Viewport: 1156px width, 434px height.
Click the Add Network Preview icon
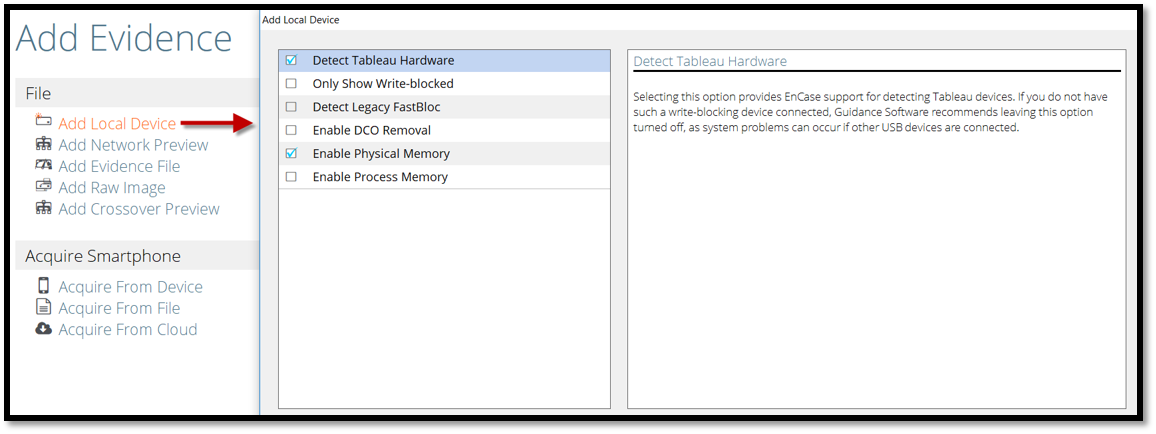(43, 144)
